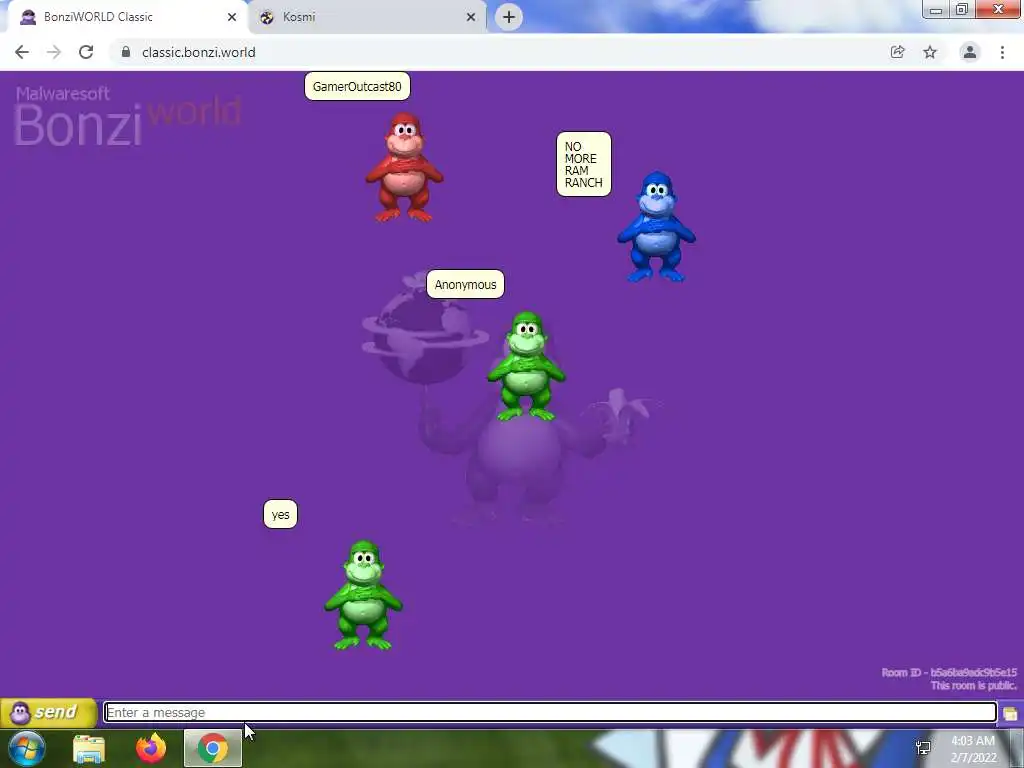
Task: View site info via lock icon
Action: pyautogui.click(x=126, y=52)
